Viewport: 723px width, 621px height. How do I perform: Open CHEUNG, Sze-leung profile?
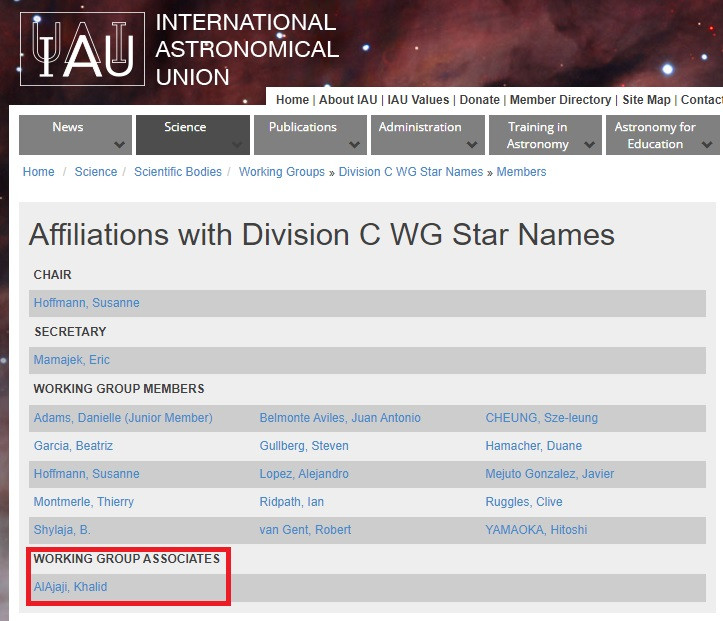(x=542, y=418)
